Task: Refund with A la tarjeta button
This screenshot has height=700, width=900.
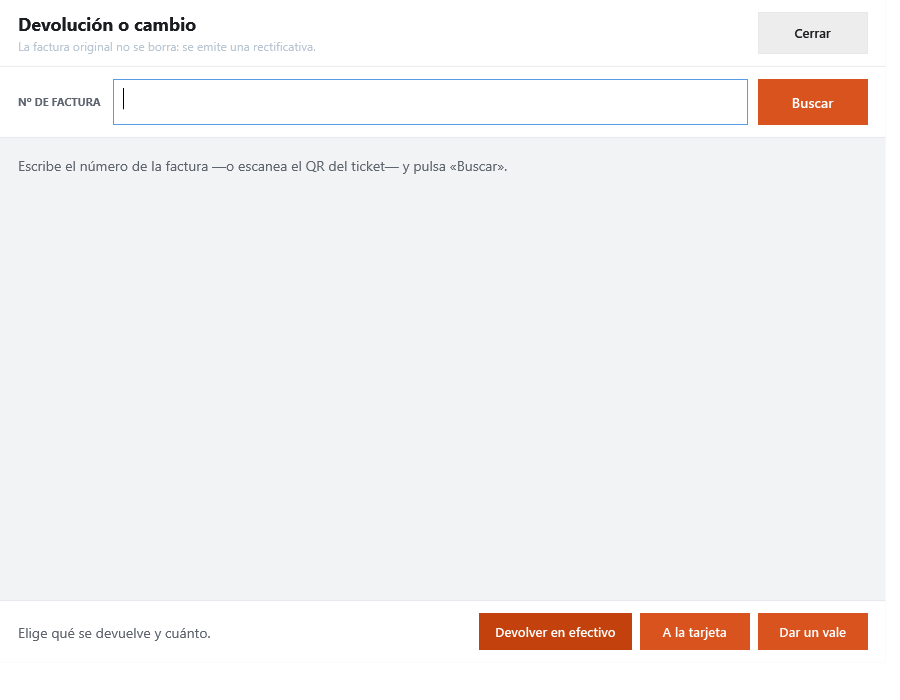Action: point(695,632)
